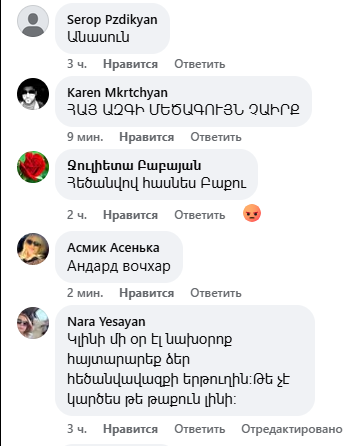Open Асмик Асенька's profile photo
This screenshot has width=360, height=446.
33,249
